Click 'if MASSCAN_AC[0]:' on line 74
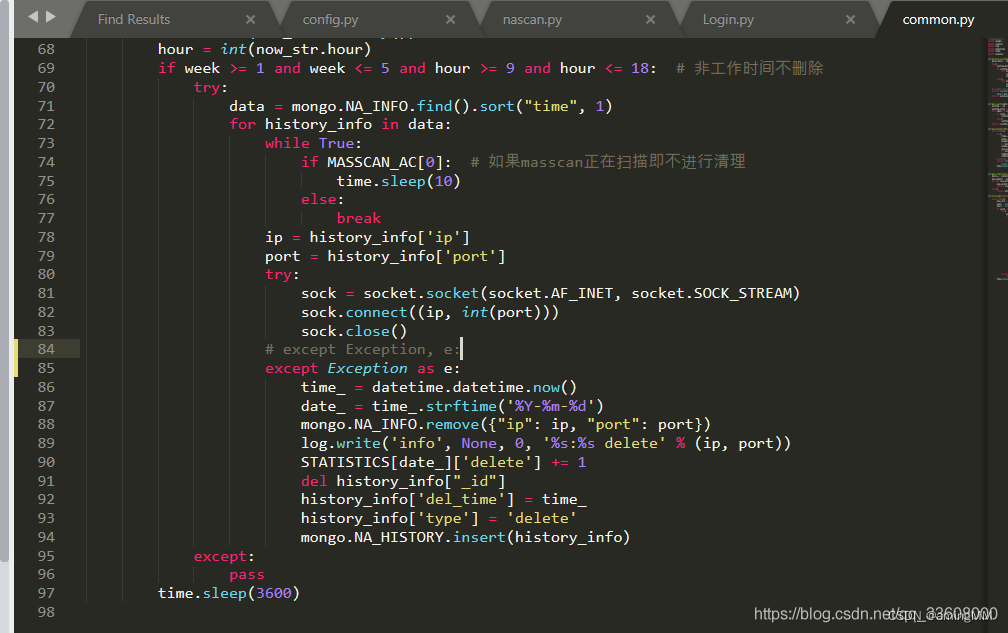Viewport: 1008px width, 633px height. [377, 162]
